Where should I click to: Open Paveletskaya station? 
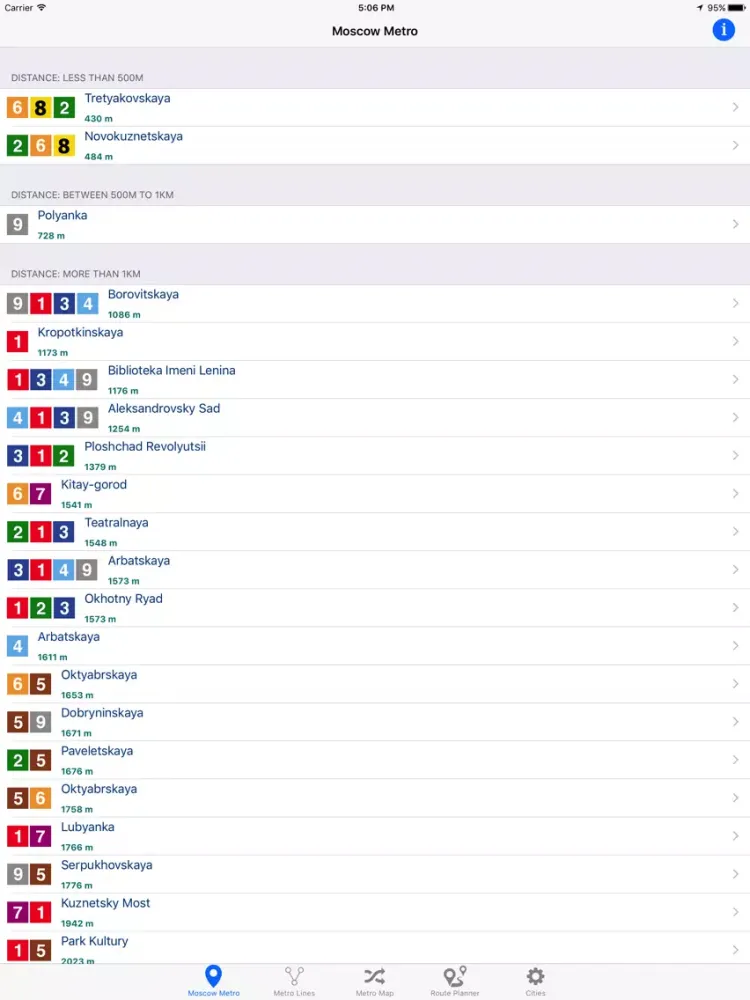[375, 760]
